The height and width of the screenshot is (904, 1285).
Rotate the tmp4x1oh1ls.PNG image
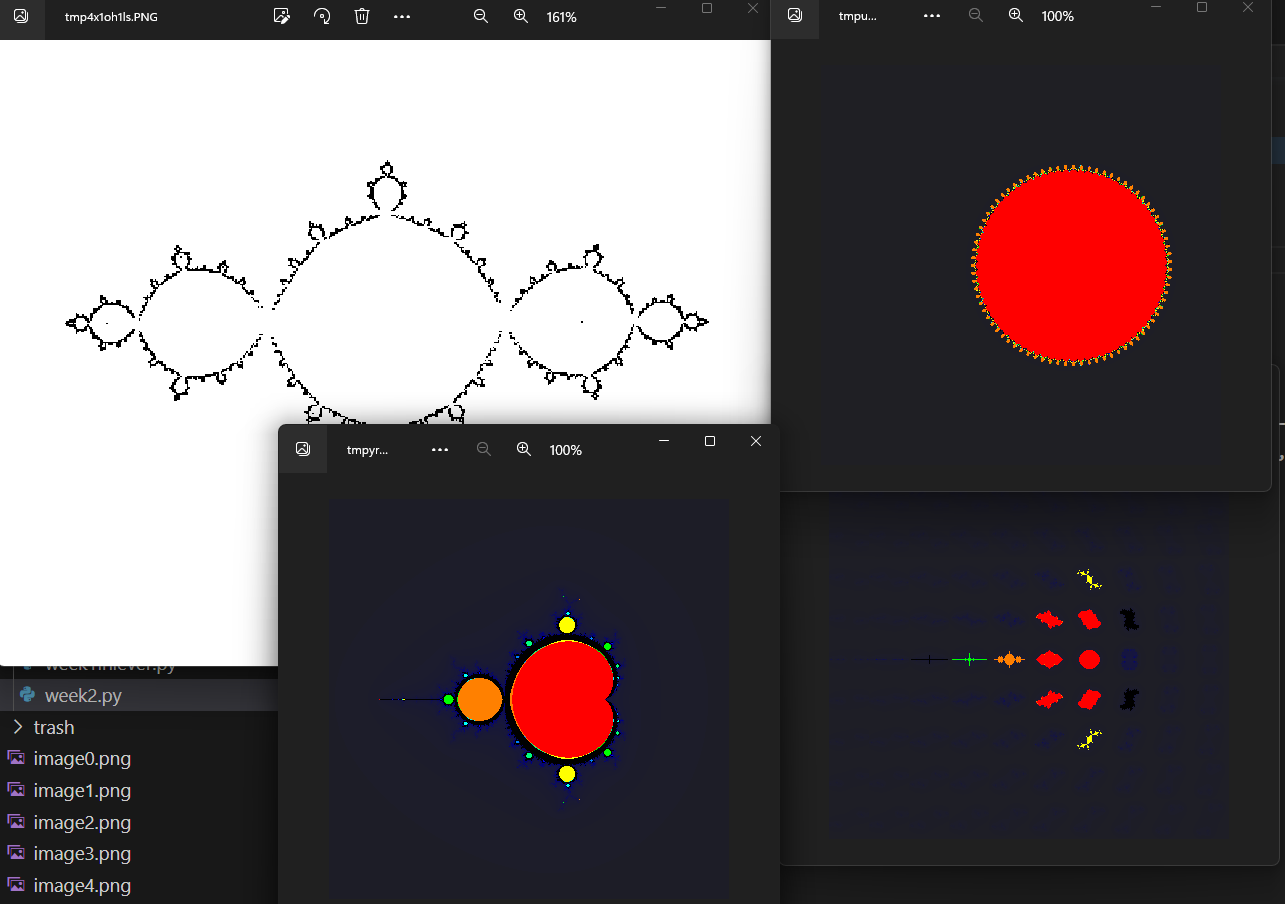[x=322, y=17]
